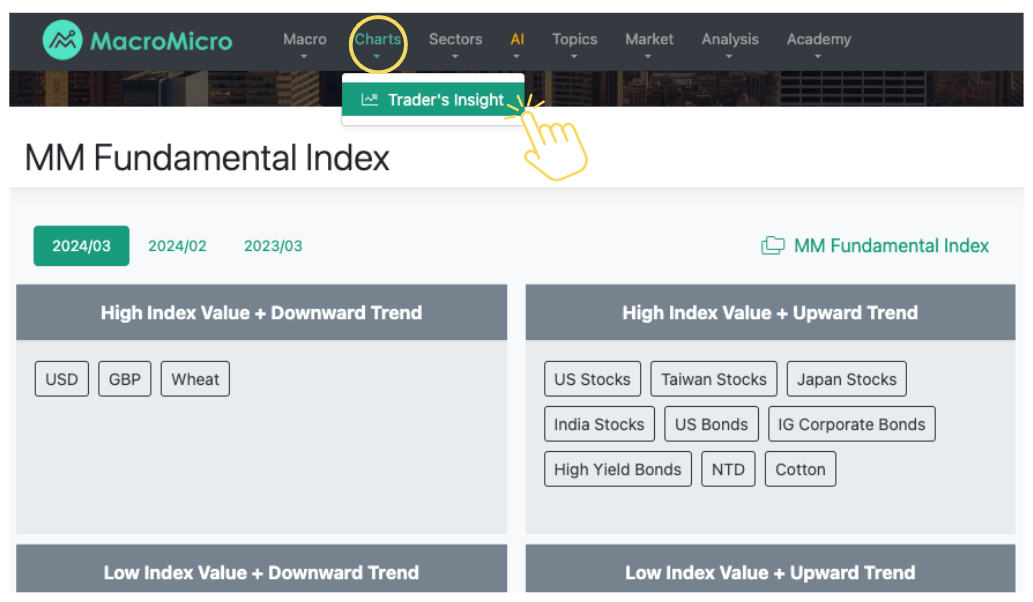The image size is (1033, 602).
Task: Open the Taiwan Stocks tag
Action: click(x=713, y=379)
